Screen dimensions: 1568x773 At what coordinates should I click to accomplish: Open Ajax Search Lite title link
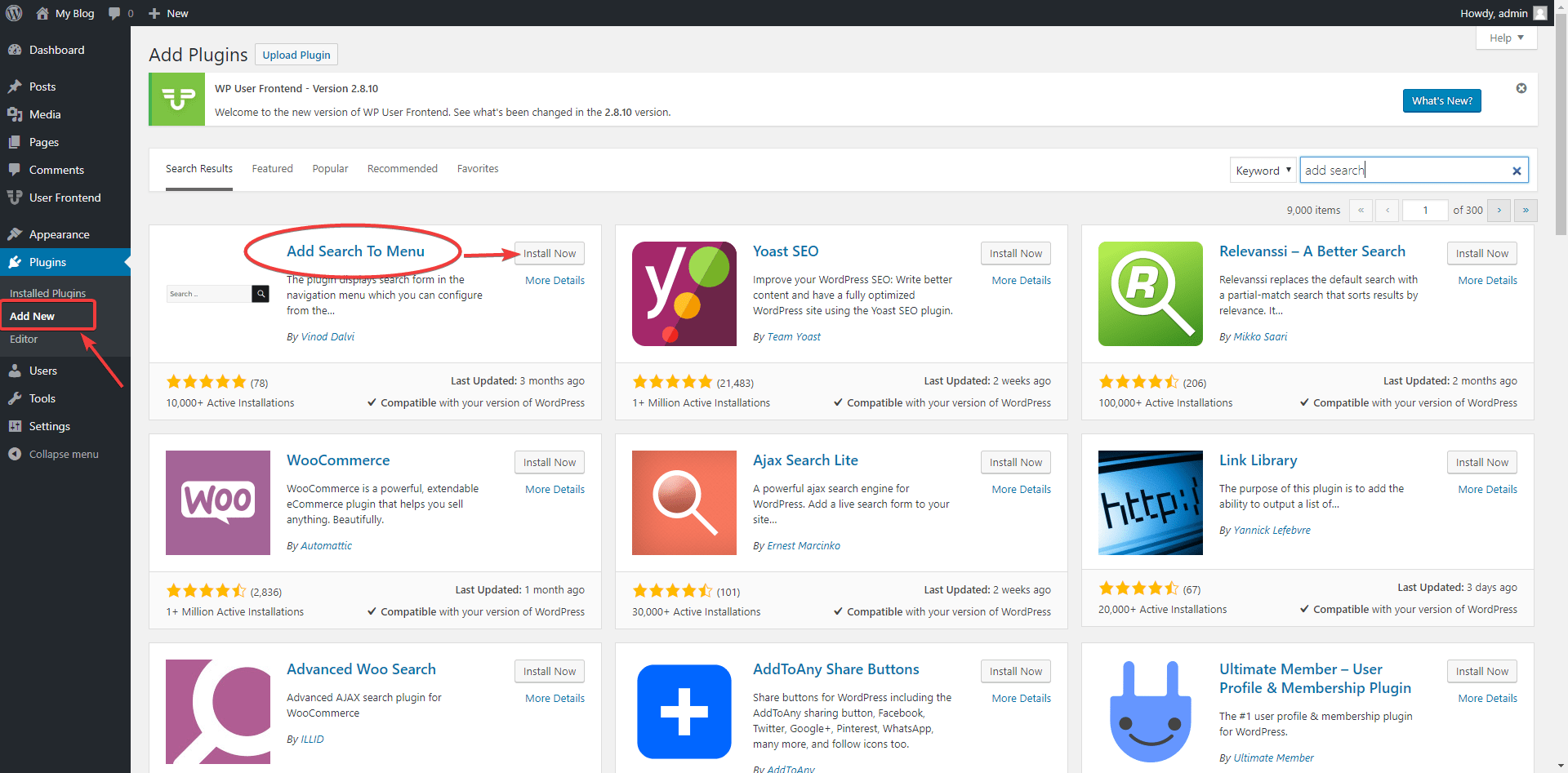[x=805, y=460]
